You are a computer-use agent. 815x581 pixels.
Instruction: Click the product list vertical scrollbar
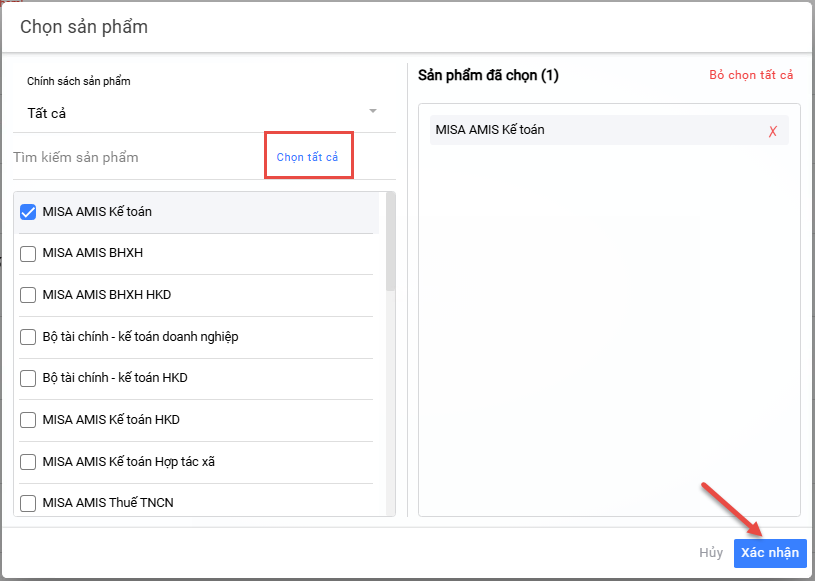[x=390, y=242]
